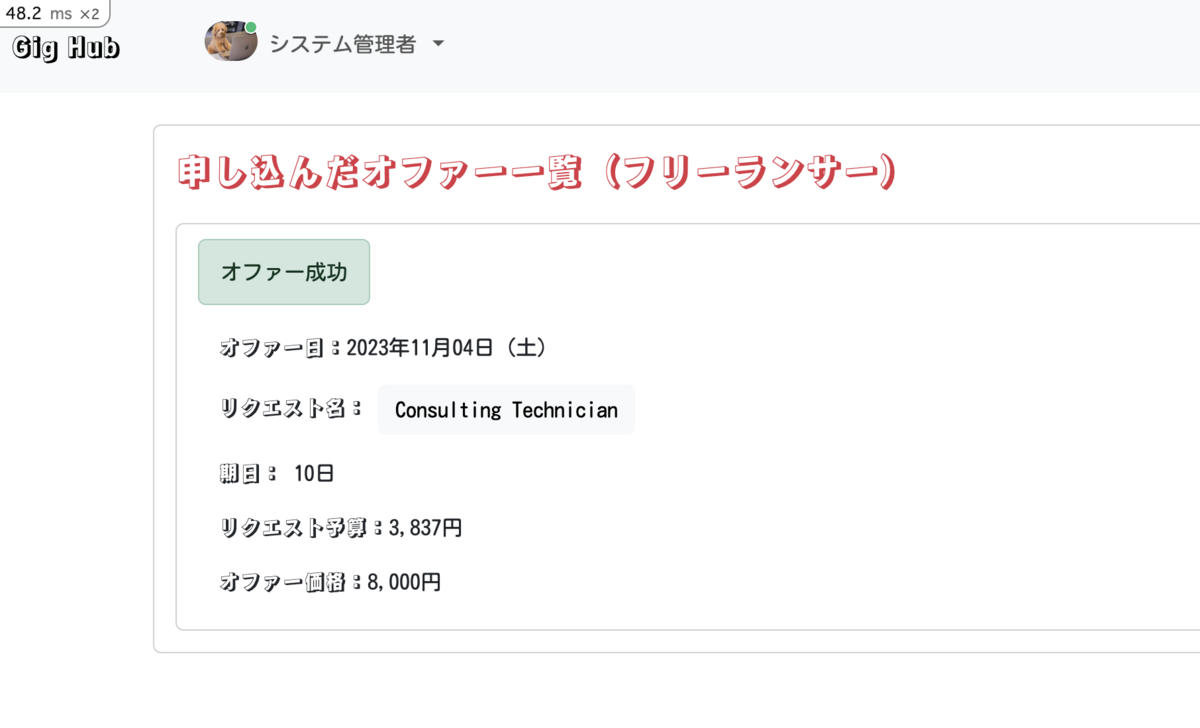Expand the システム管理者 dropdown caret
This screenshot has height=728, width=1200.
(x=437, y=45)
